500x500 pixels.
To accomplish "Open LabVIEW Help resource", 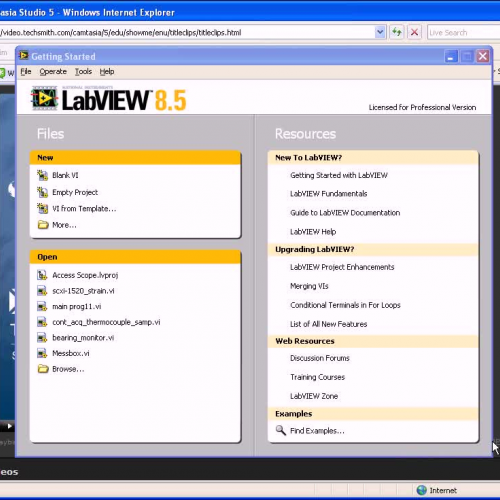I will (313, 232).
